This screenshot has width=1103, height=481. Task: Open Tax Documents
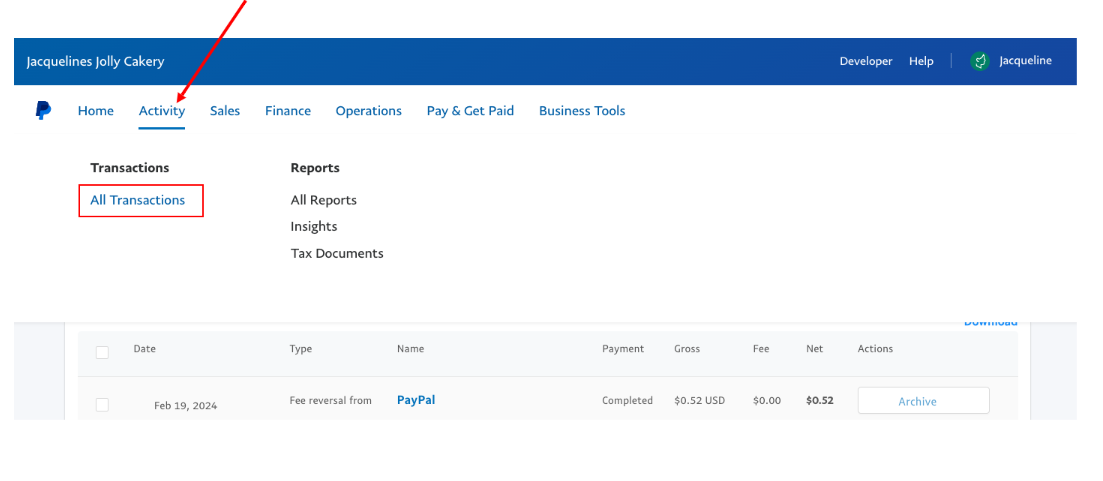(337, 254)
